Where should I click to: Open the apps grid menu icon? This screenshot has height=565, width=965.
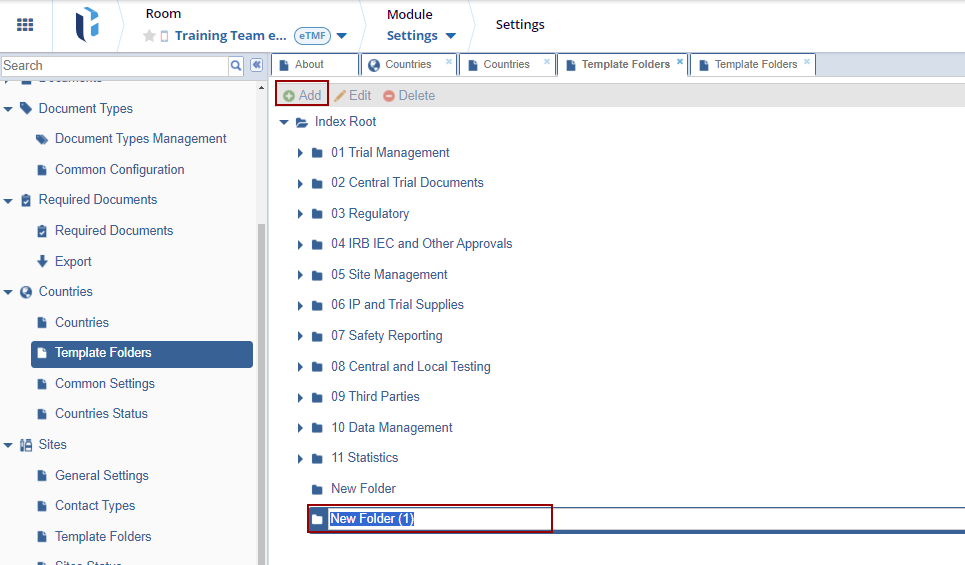coord(25,25)
